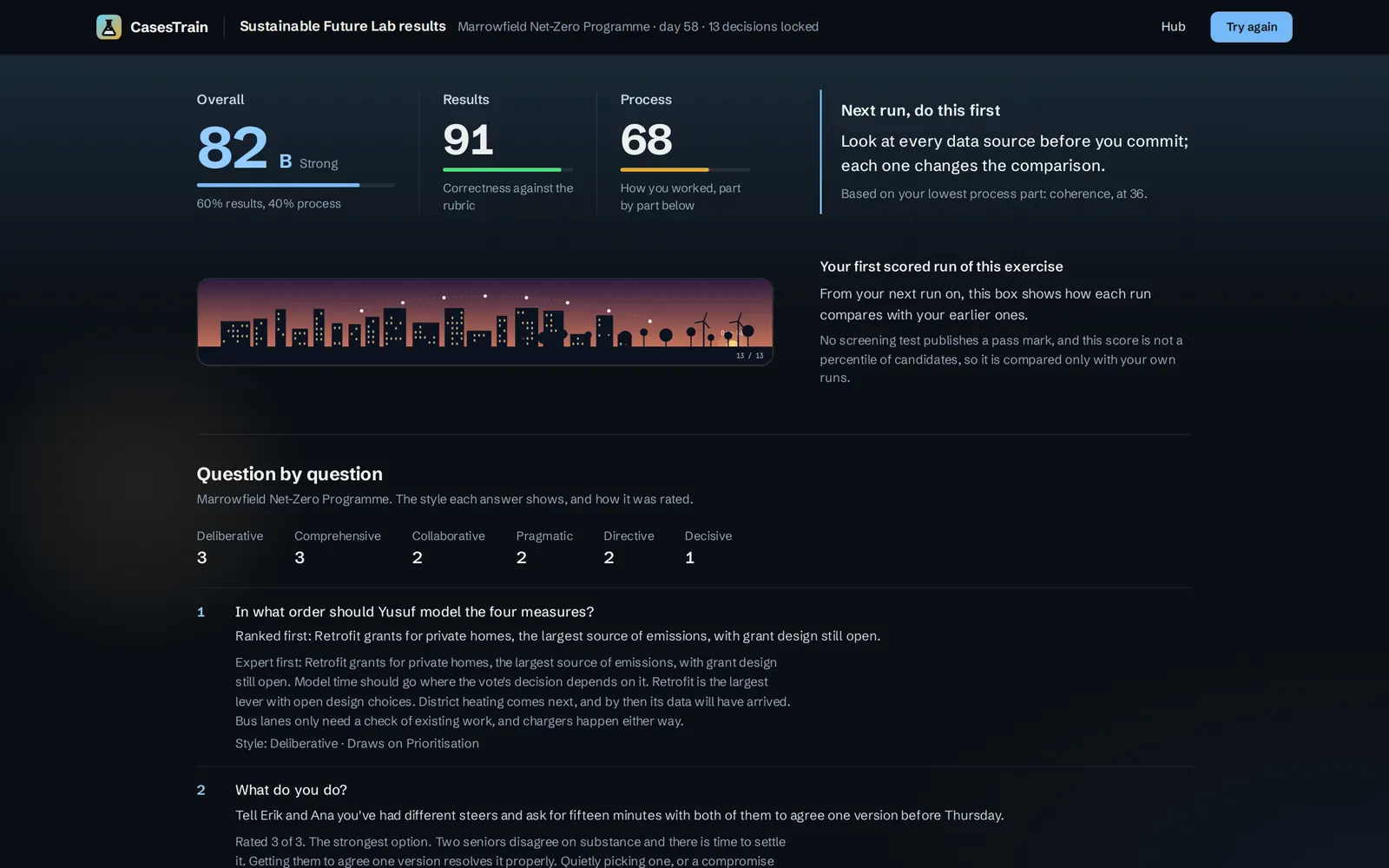Click the Overall score progress bar
Viewport: 1389px width, 868px height.
[x=295, y=185]
